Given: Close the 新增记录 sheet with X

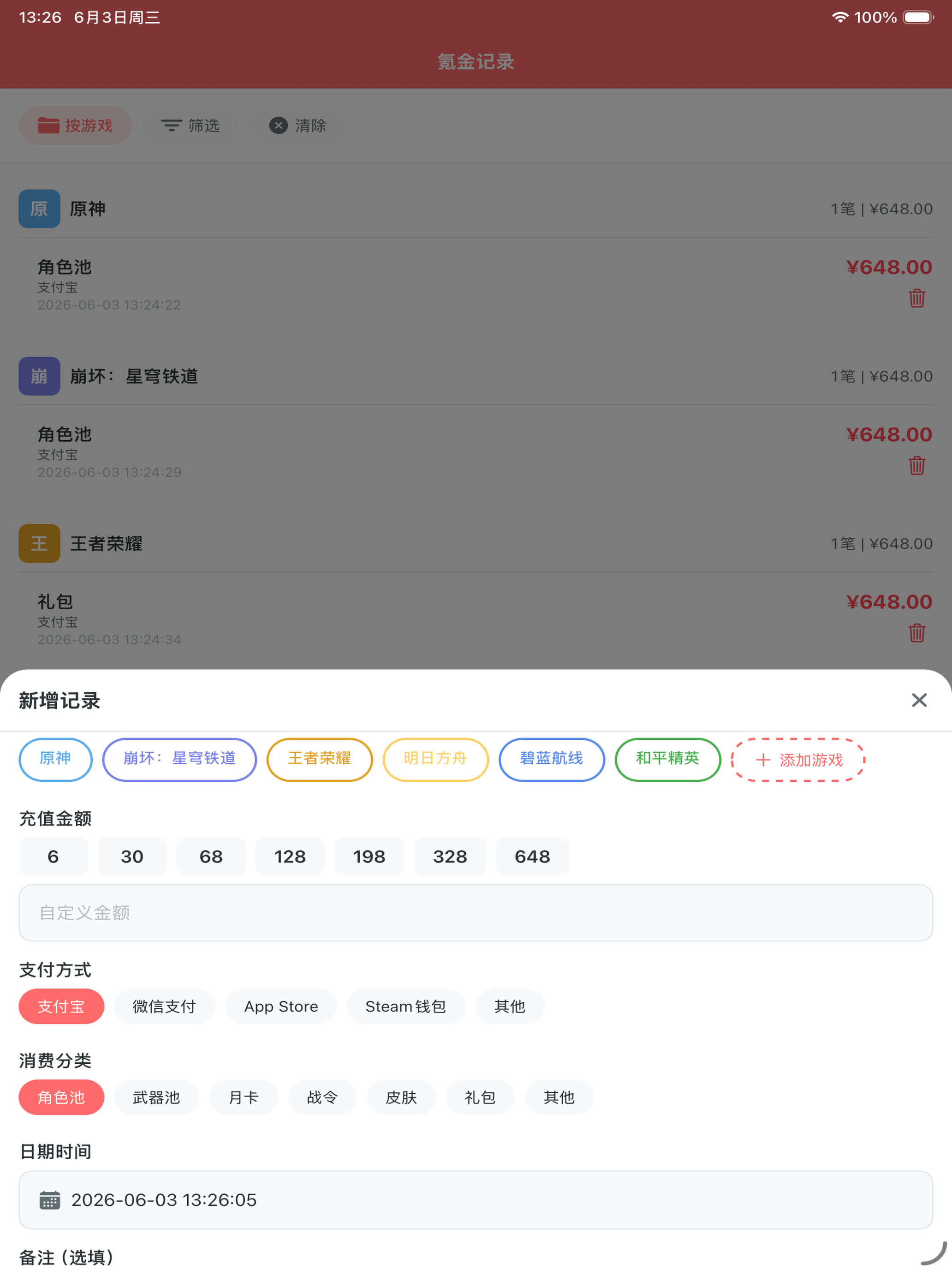Looking at the screenshot, I should pyautogui.click(x=919, y=700).
